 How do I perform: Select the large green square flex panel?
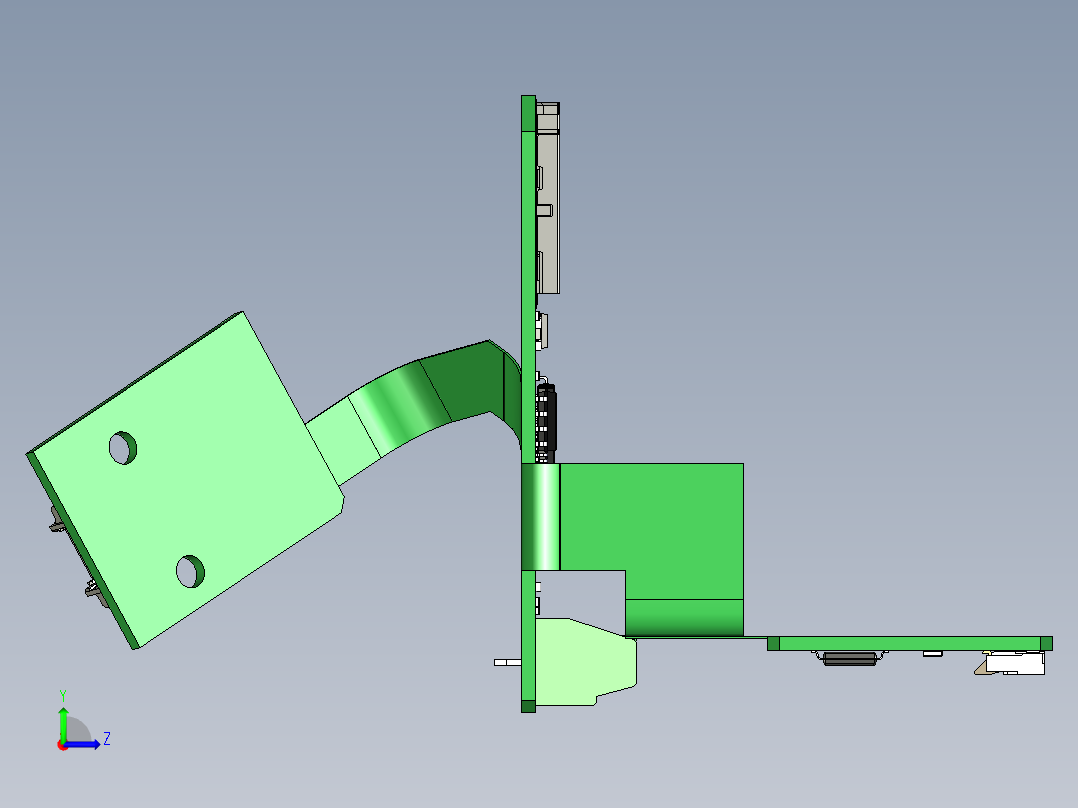652,531
